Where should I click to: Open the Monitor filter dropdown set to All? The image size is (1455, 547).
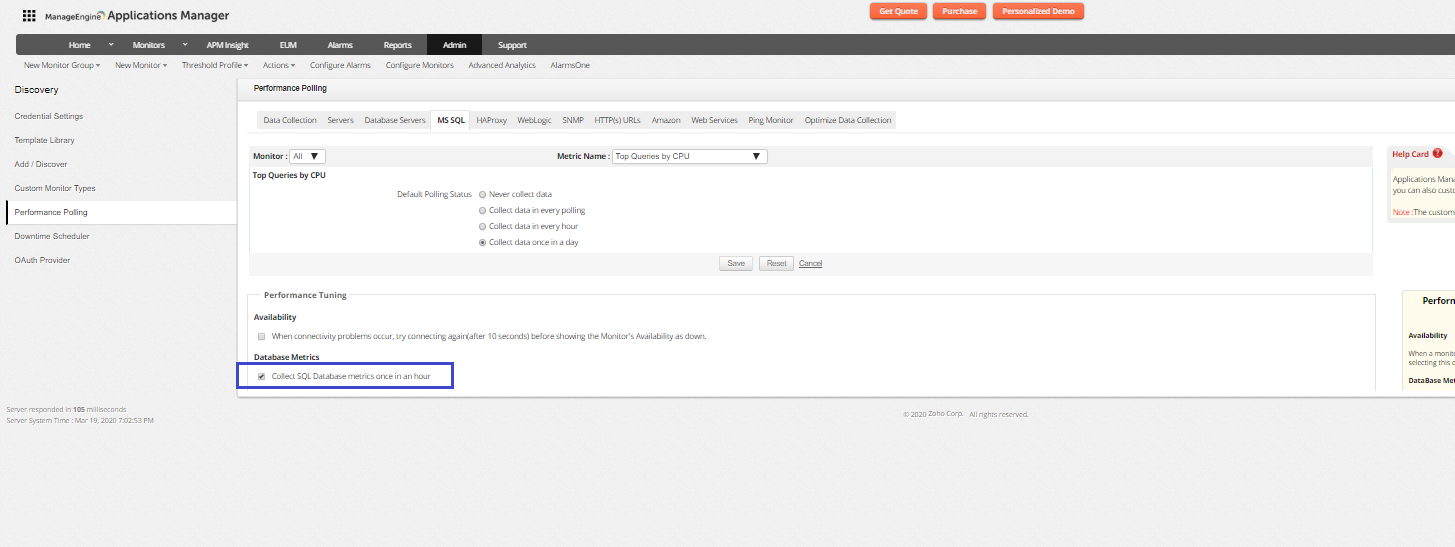click(x=307, y=156)
